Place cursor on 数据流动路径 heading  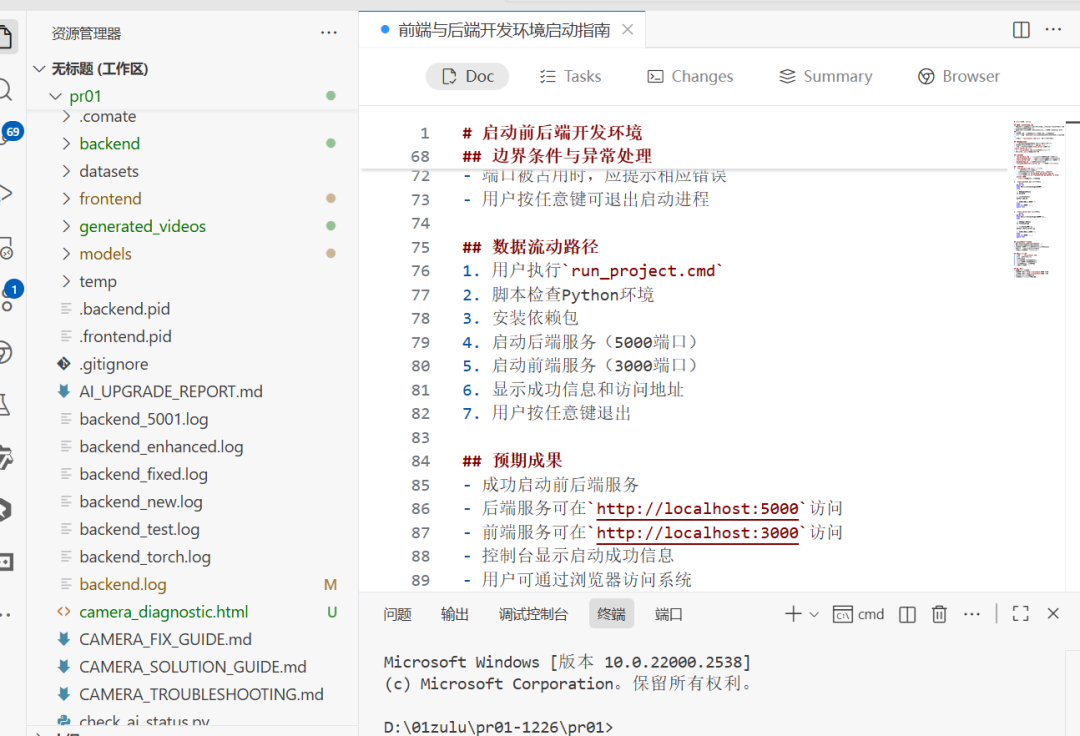(530, 247)
